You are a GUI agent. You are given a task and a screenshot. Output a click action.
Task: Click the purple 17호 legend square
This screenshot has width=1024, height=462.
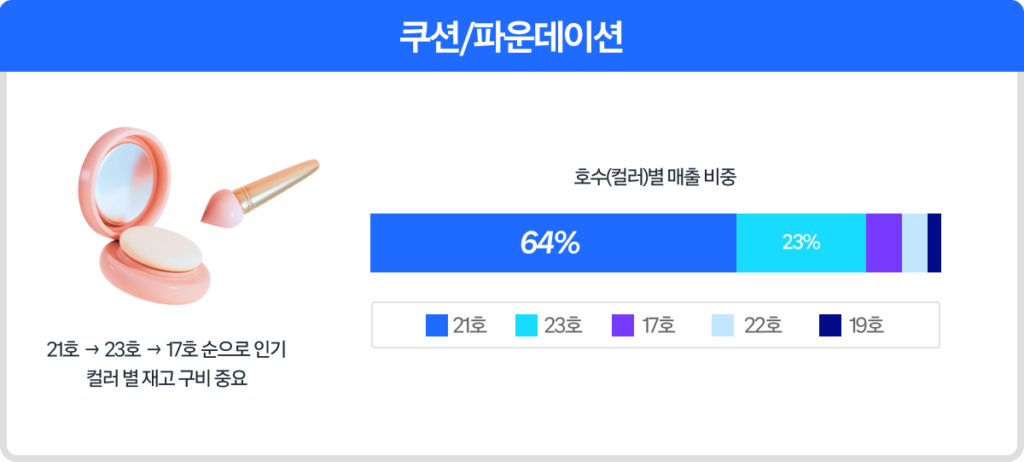(622, 325)
